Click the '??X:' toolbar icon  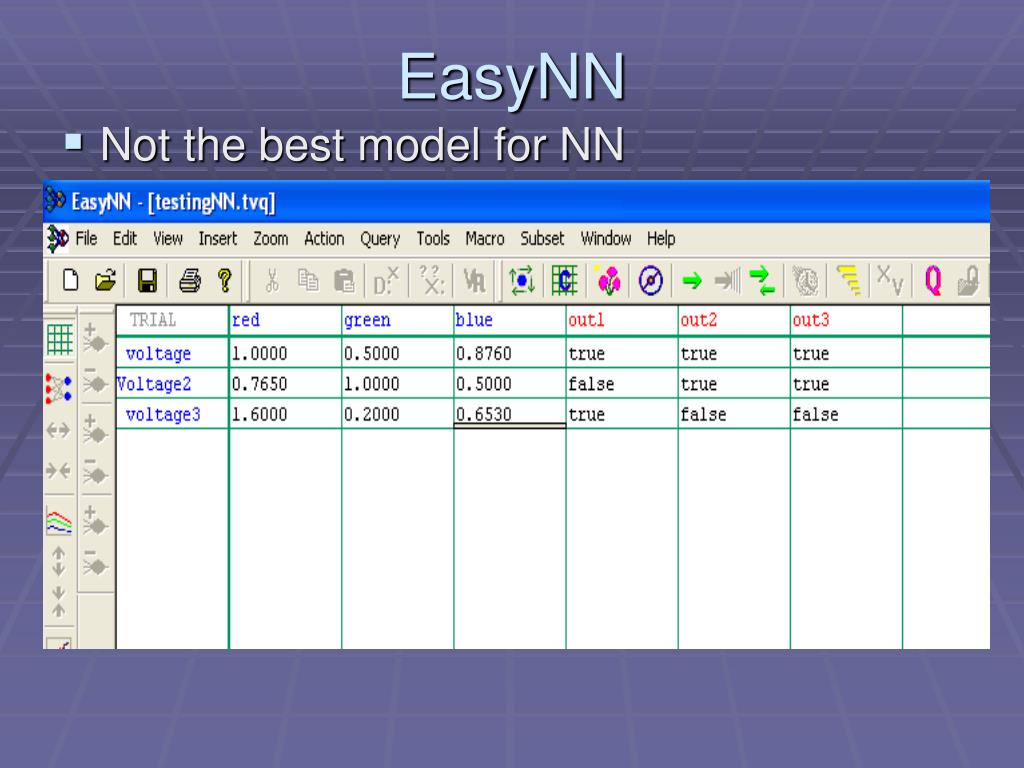[x=432, y=281]
